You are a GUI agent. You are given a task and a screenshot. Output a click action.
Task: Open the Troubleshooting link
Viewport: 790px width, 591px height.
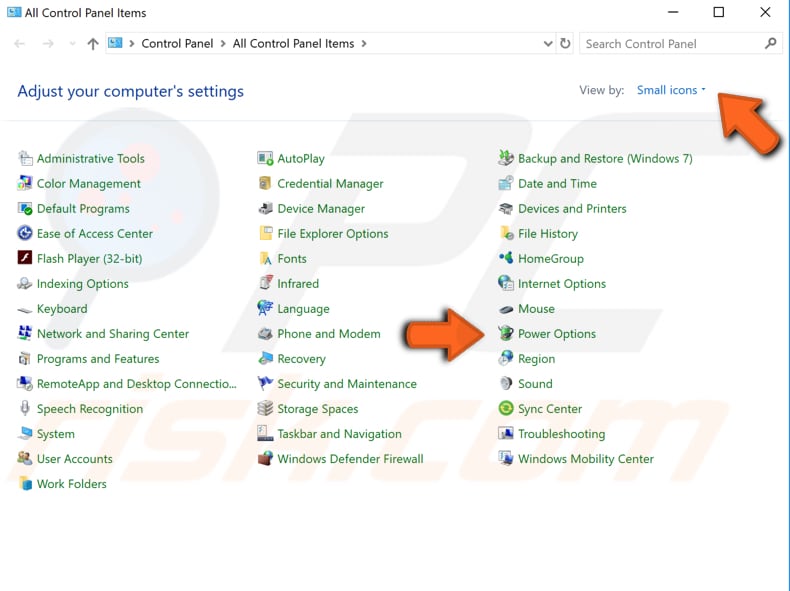pyautogui.click(x=561, y=434)
